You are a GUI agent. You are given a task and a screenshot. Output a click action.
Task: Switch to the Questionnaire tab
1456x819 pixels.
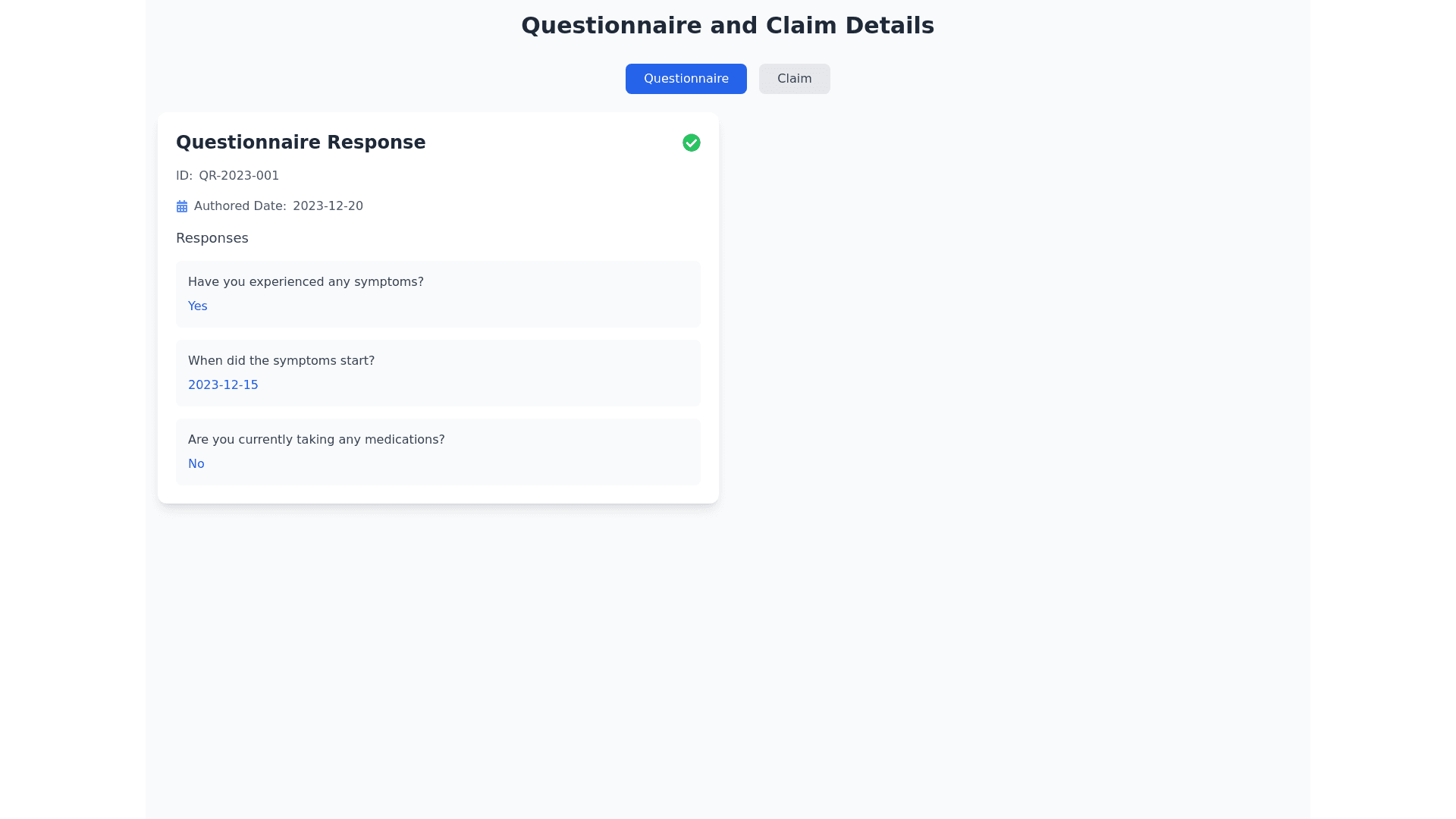[686, 79]
